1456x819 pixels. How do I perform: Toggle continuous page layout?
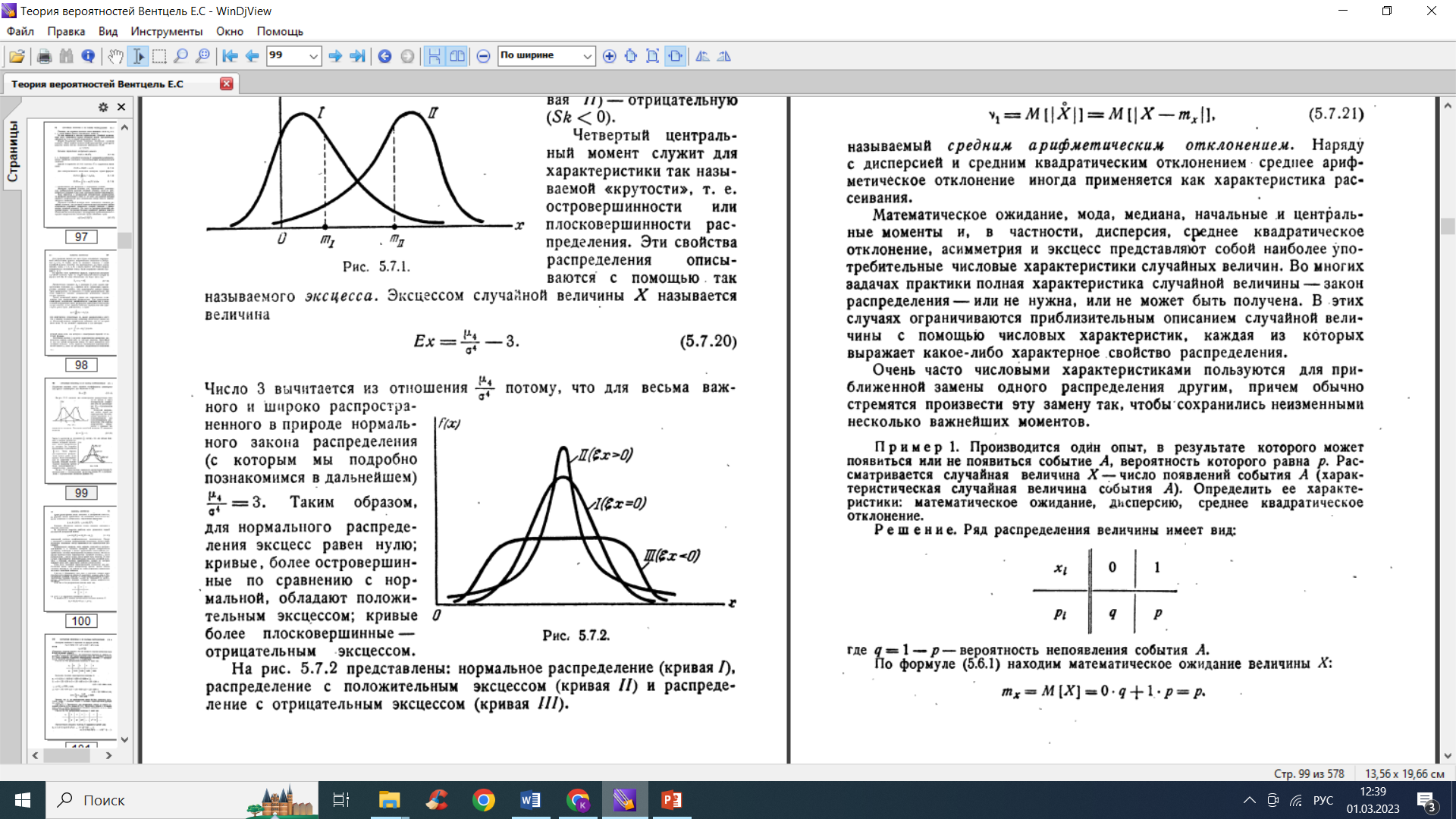(x=434, y=56)
